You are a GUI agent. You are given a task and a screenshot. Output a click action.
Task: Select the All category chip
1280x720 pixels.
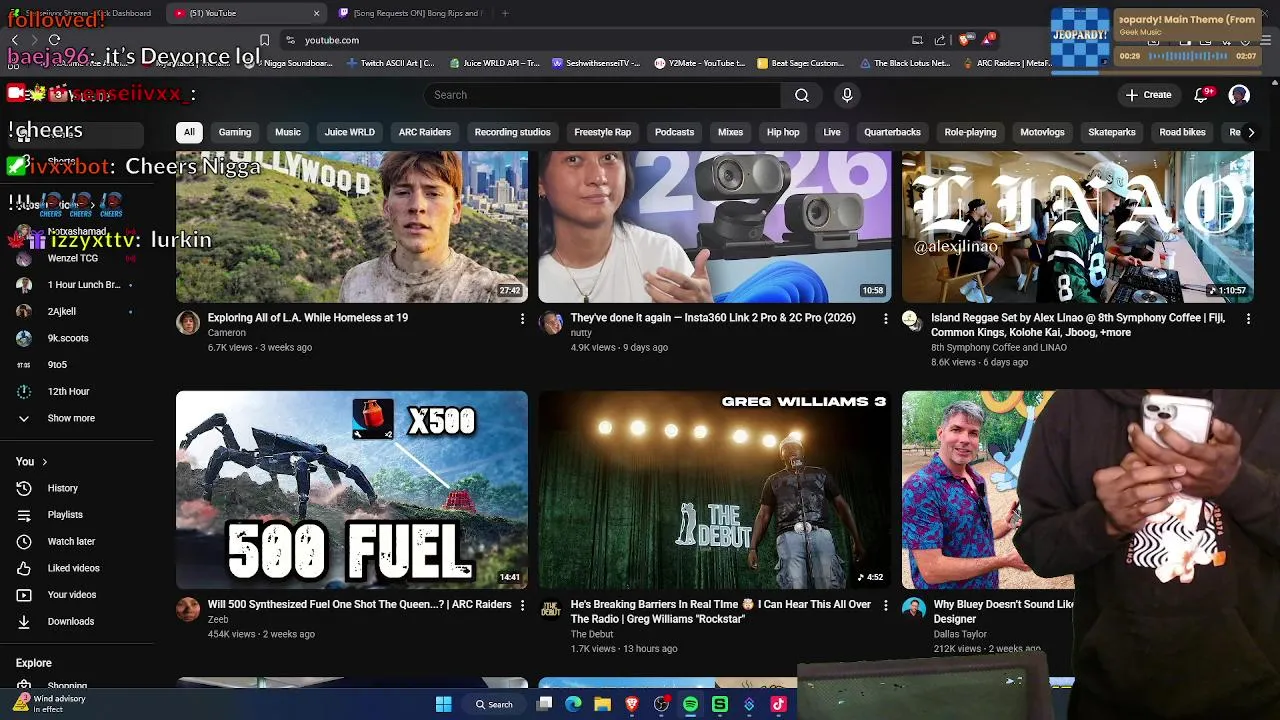189,132
